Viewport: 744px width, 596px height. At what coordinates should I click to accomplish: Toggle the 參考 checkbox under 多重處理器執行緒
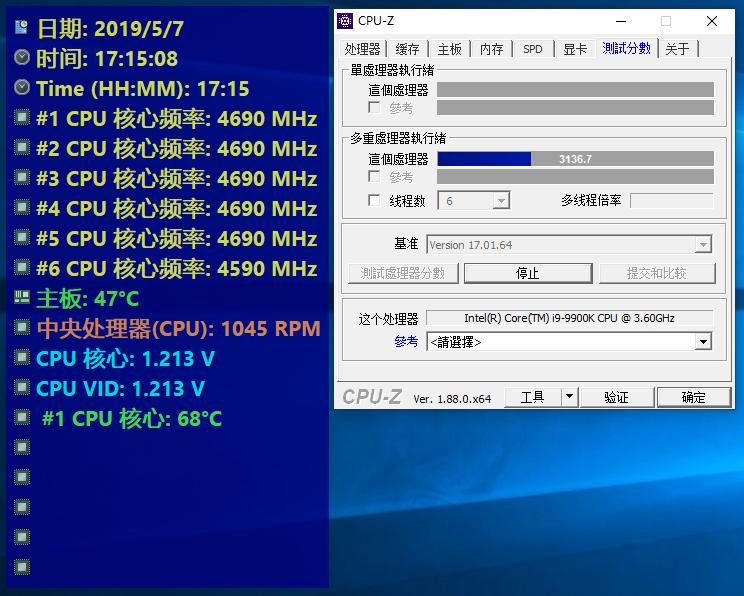[374, 177]
